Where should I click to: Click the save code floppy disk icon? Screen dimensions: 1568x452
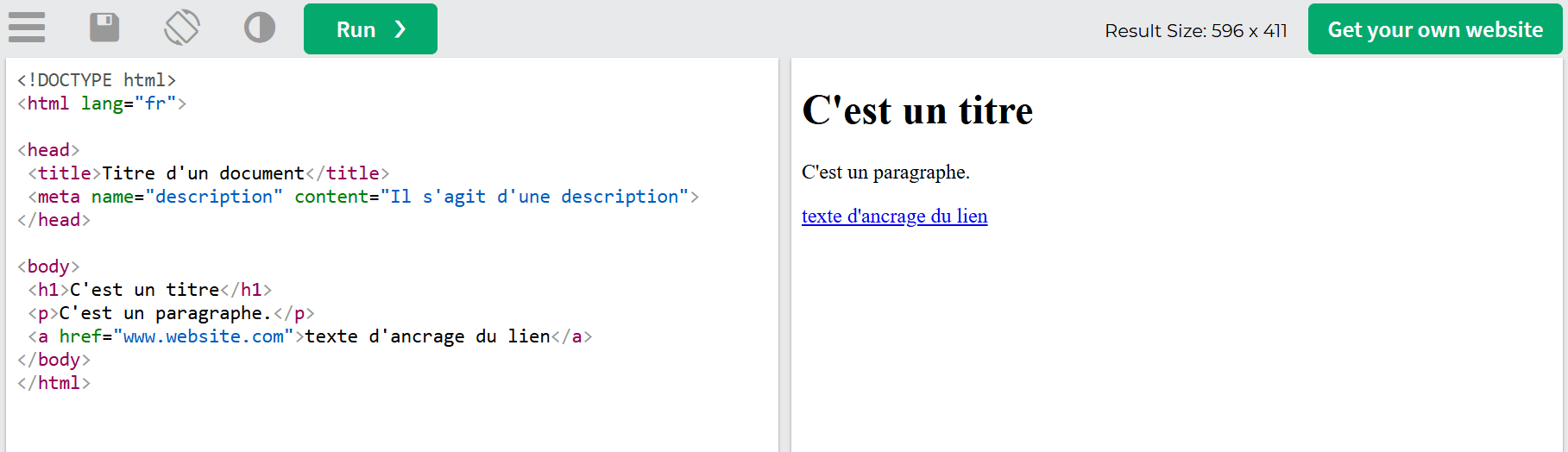coord(104,28)
